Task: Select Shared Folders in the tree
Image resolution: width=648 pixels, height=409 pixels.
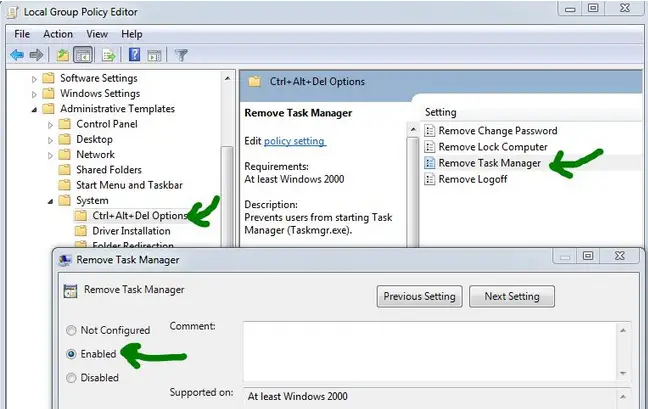Action: (109, 169)
